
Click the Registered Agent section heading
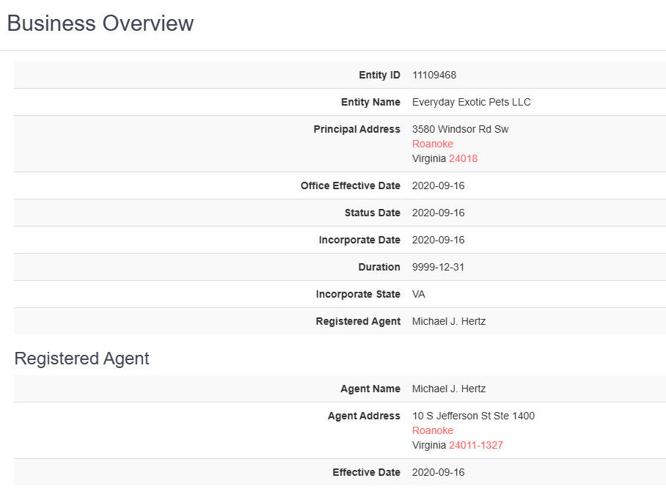(x=82, y=358)
